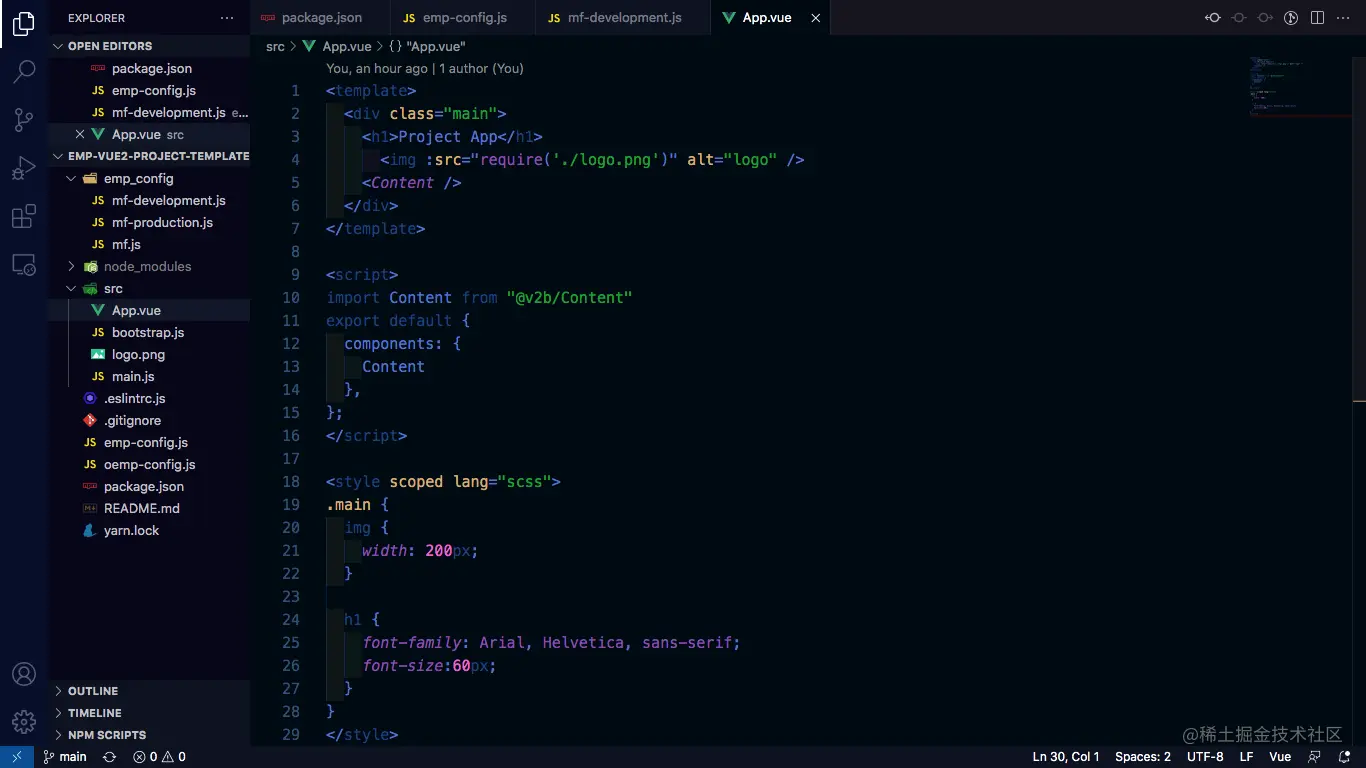The width and height of the screenshot is (1366, 768).
Task: Click the git graph circle icon
Action: click(1291, 18)
